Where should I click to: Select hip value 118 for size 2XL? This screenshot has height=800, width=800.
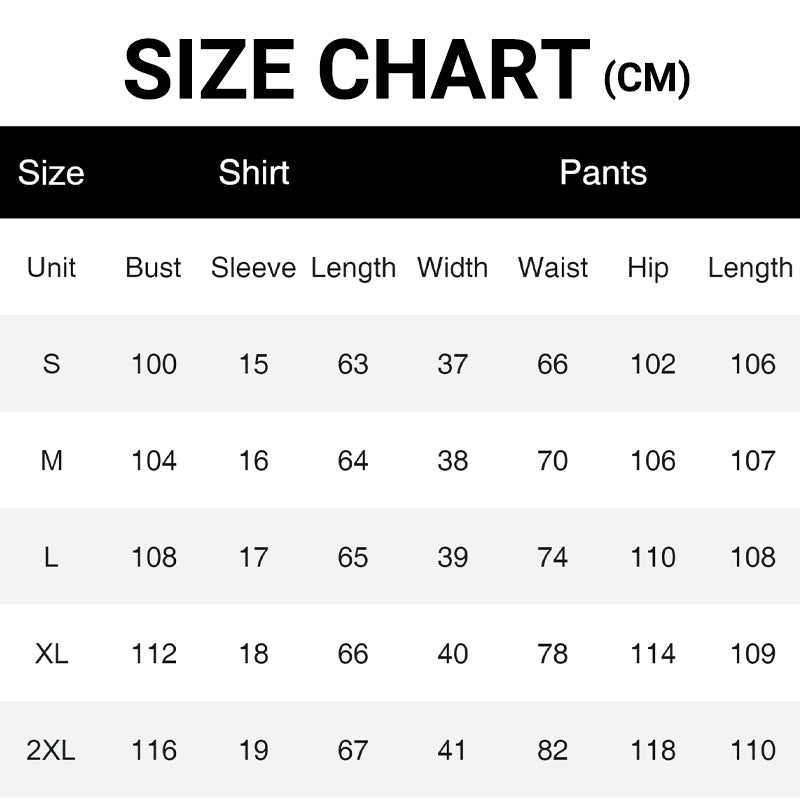click(x=653, y=750)
